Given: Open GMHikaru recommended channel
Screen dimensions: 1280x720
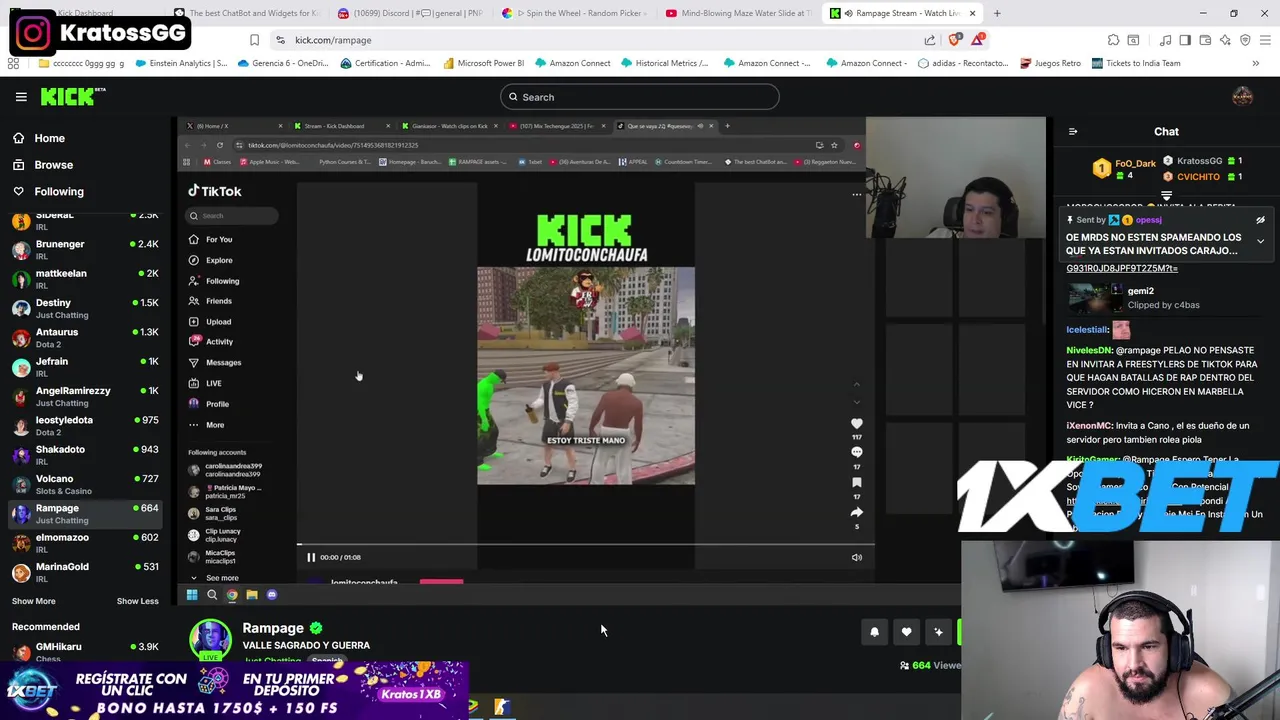Looking at the screenshot, I should pyautogui.click(x=85, y=652).
